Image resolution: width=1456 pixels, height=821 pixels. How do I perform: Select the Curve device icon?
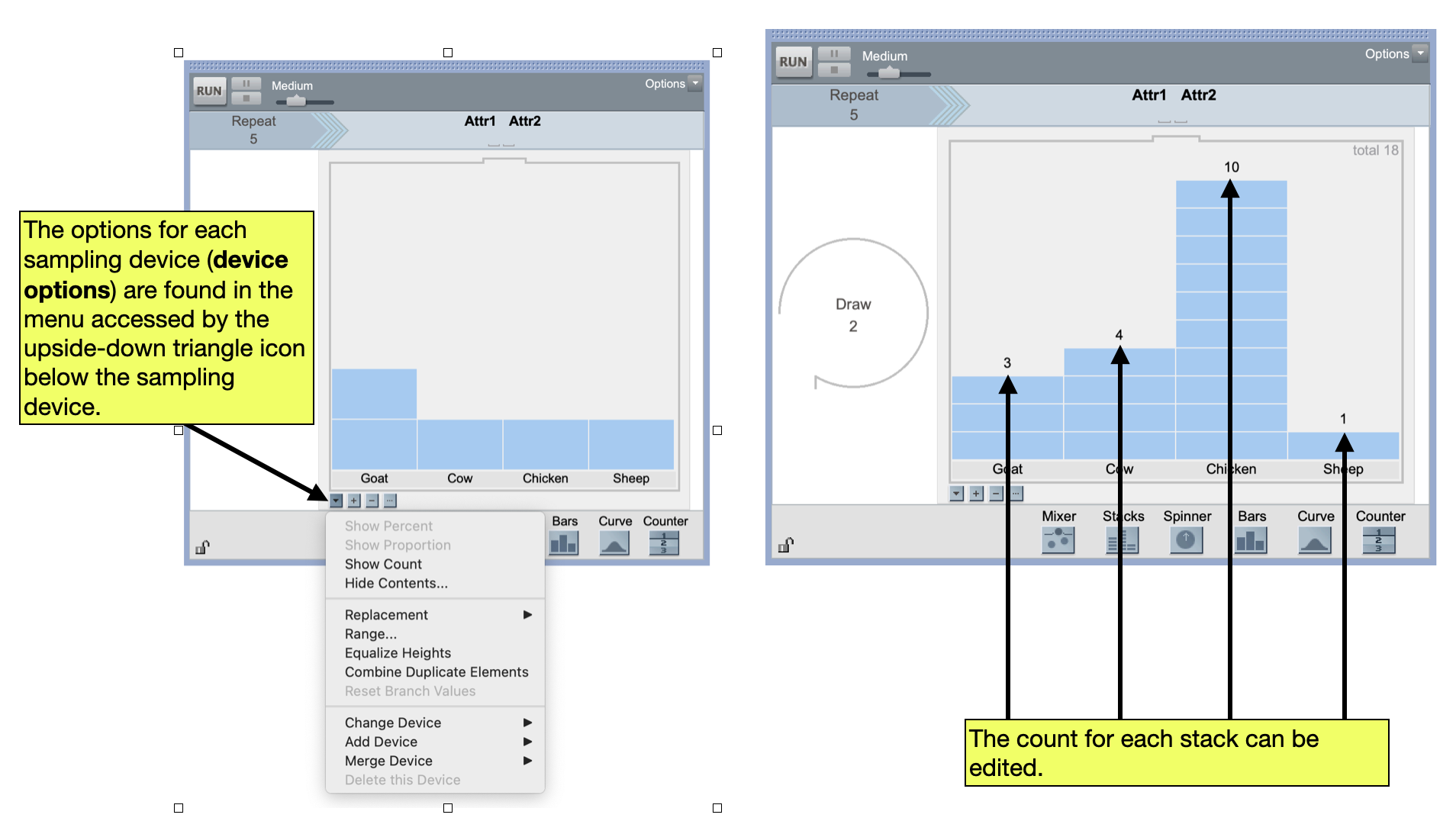1315,540
